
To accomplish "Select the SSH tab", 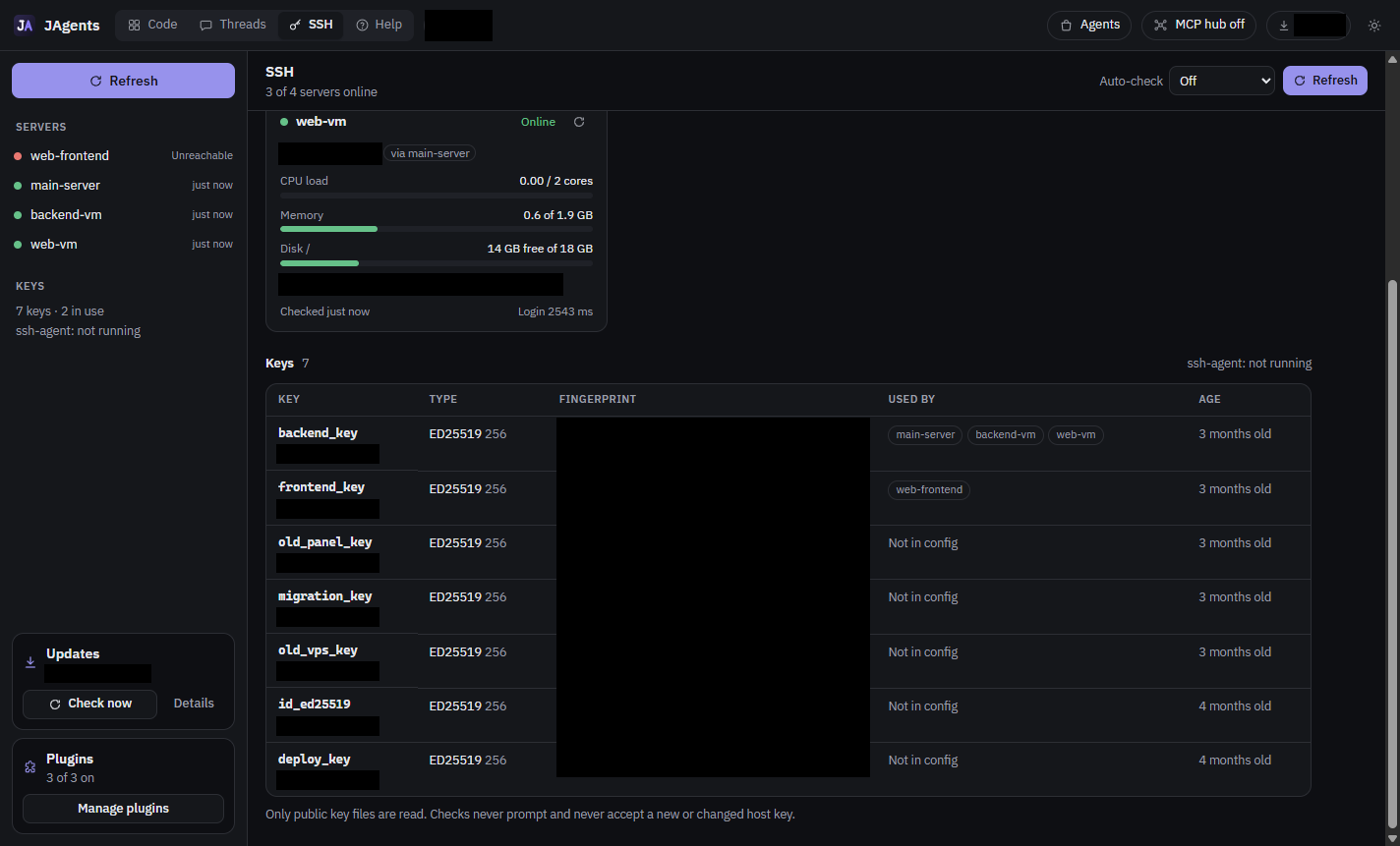I will pyautogui.click(x=312, y=25).
